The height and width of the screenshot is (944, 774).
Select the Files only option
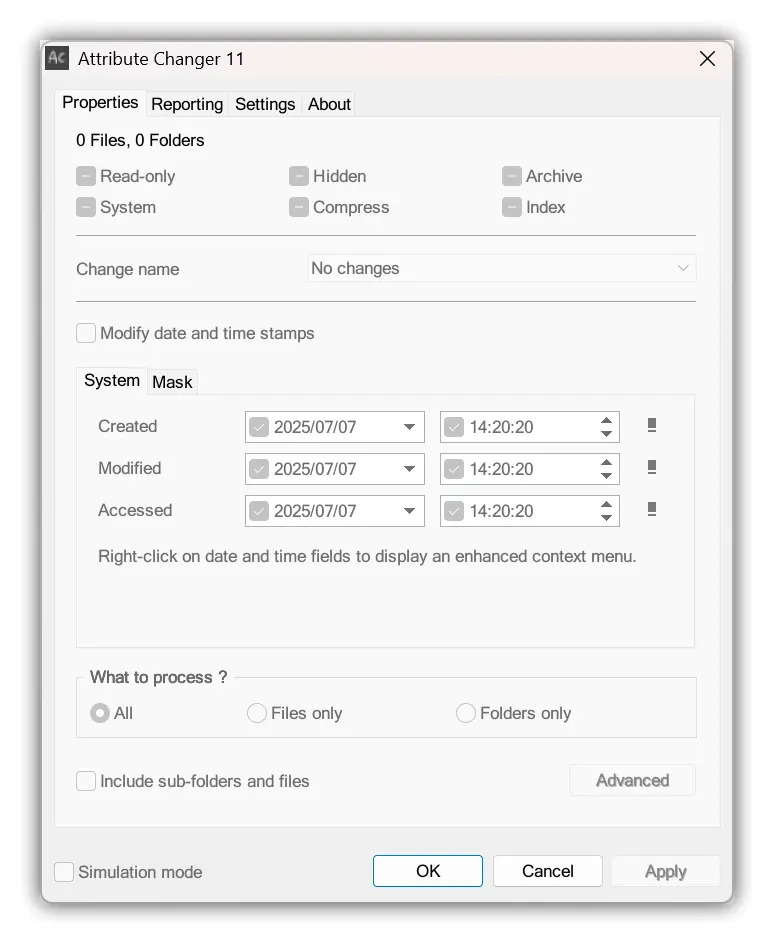coord(257,713)
